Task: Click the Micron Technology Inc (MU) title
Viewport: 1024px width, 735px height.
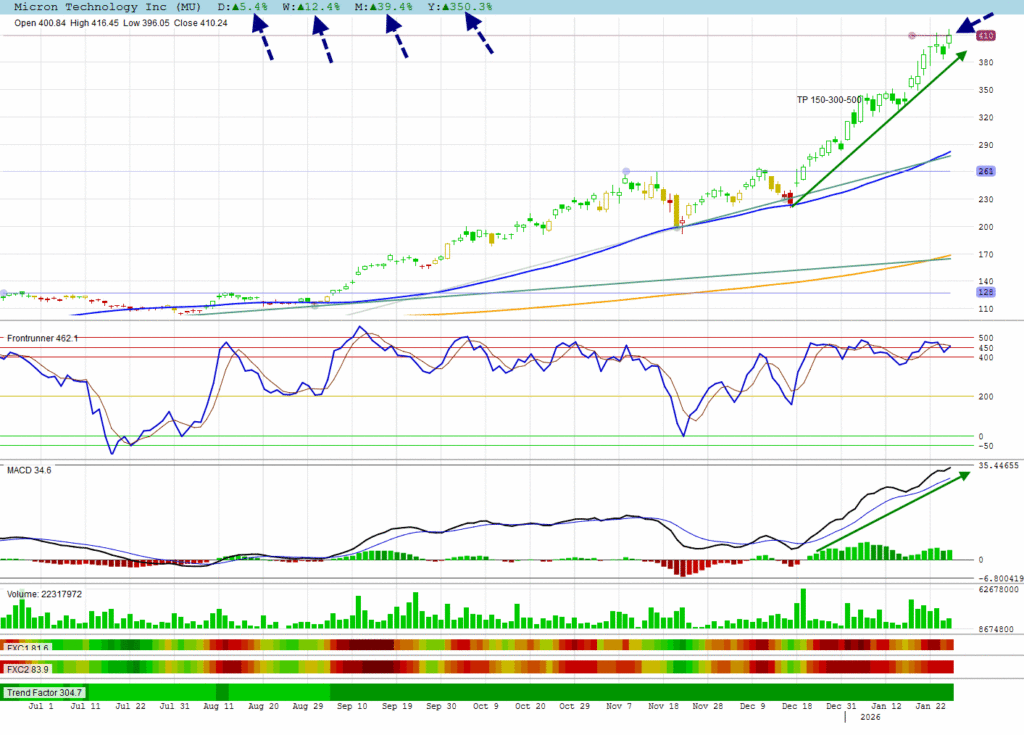Action: (102, 7)
